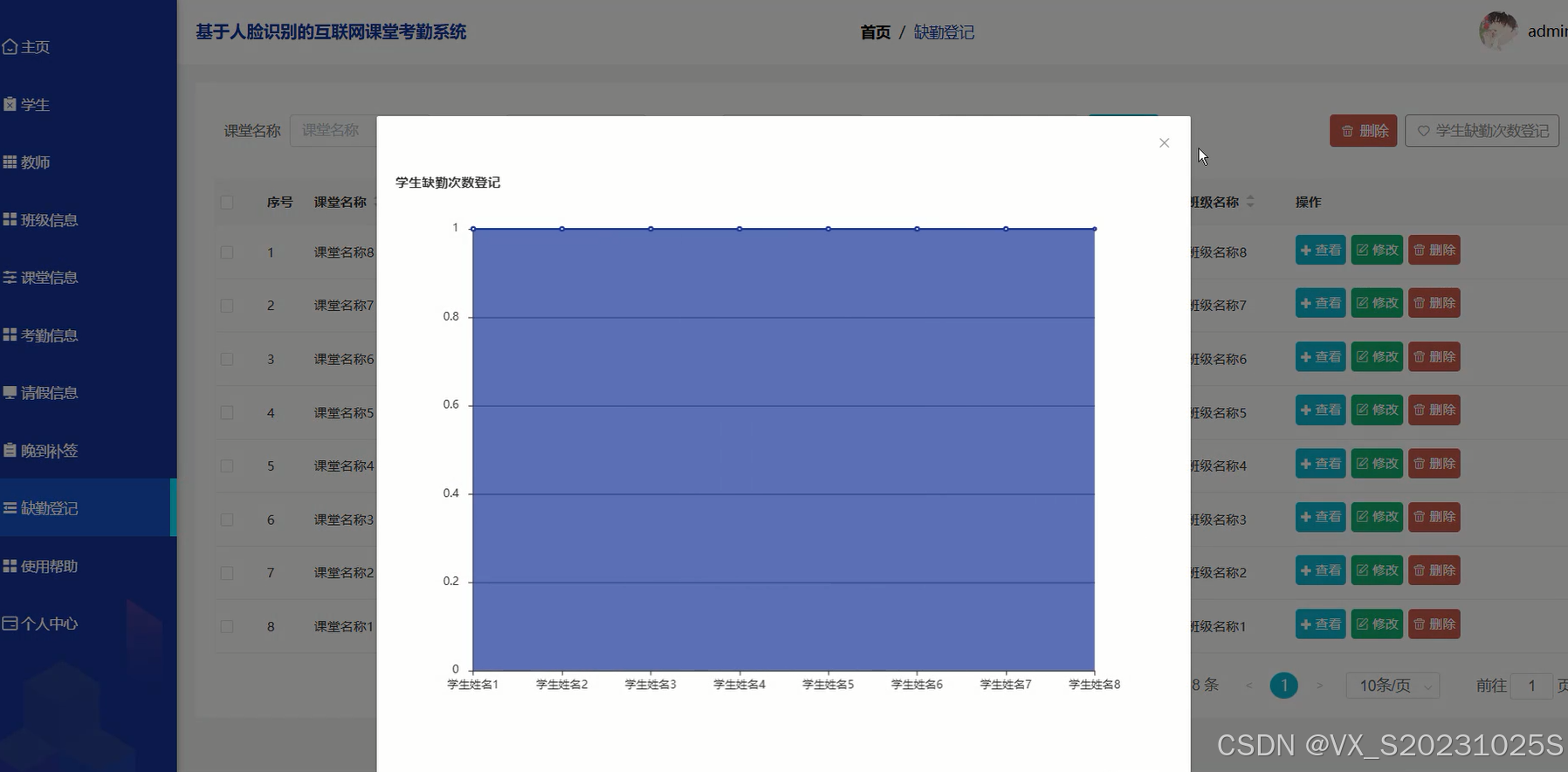This screenshot has width=1568, height=772.
Task: Click the 学生姓名6 axis label
Action: tap(917, 685)
